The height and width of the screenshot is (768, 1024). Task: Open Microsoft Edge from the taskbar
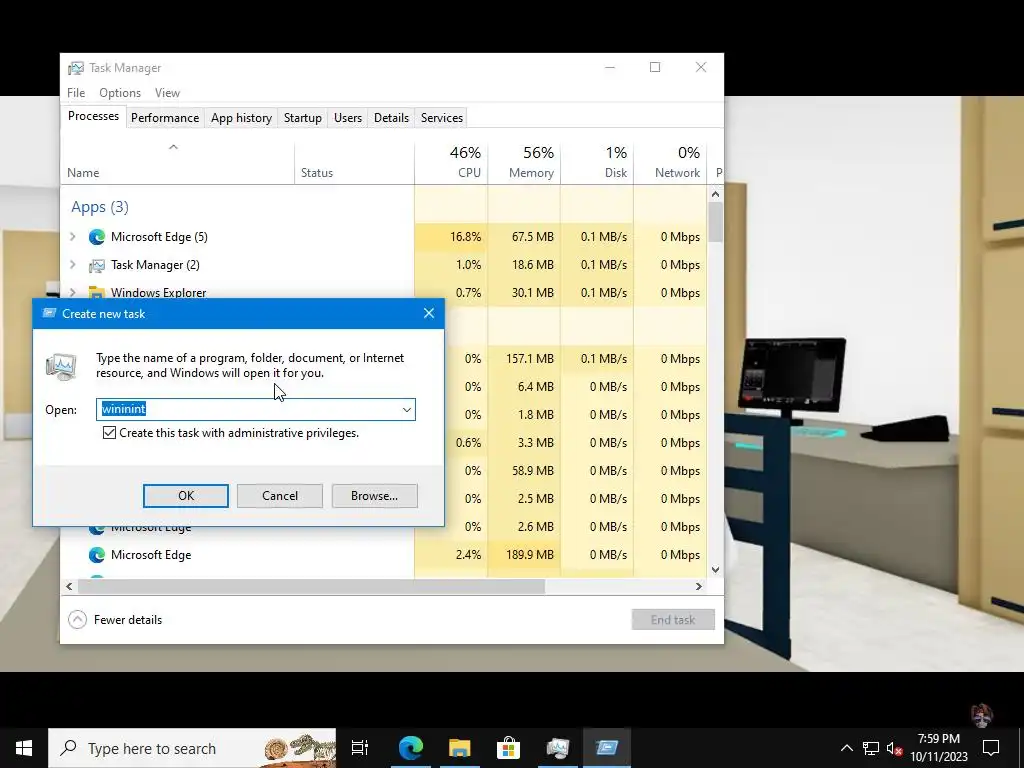pyautogui.click(x=411, y=748)
